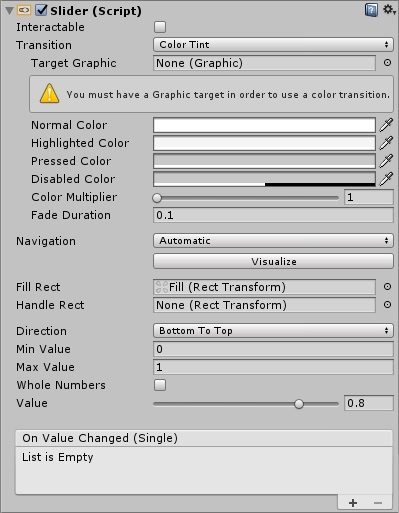The width and height of the screenshot is (399, 513).
Task: Select the Handle Rect object field
Action: point(264,305)
